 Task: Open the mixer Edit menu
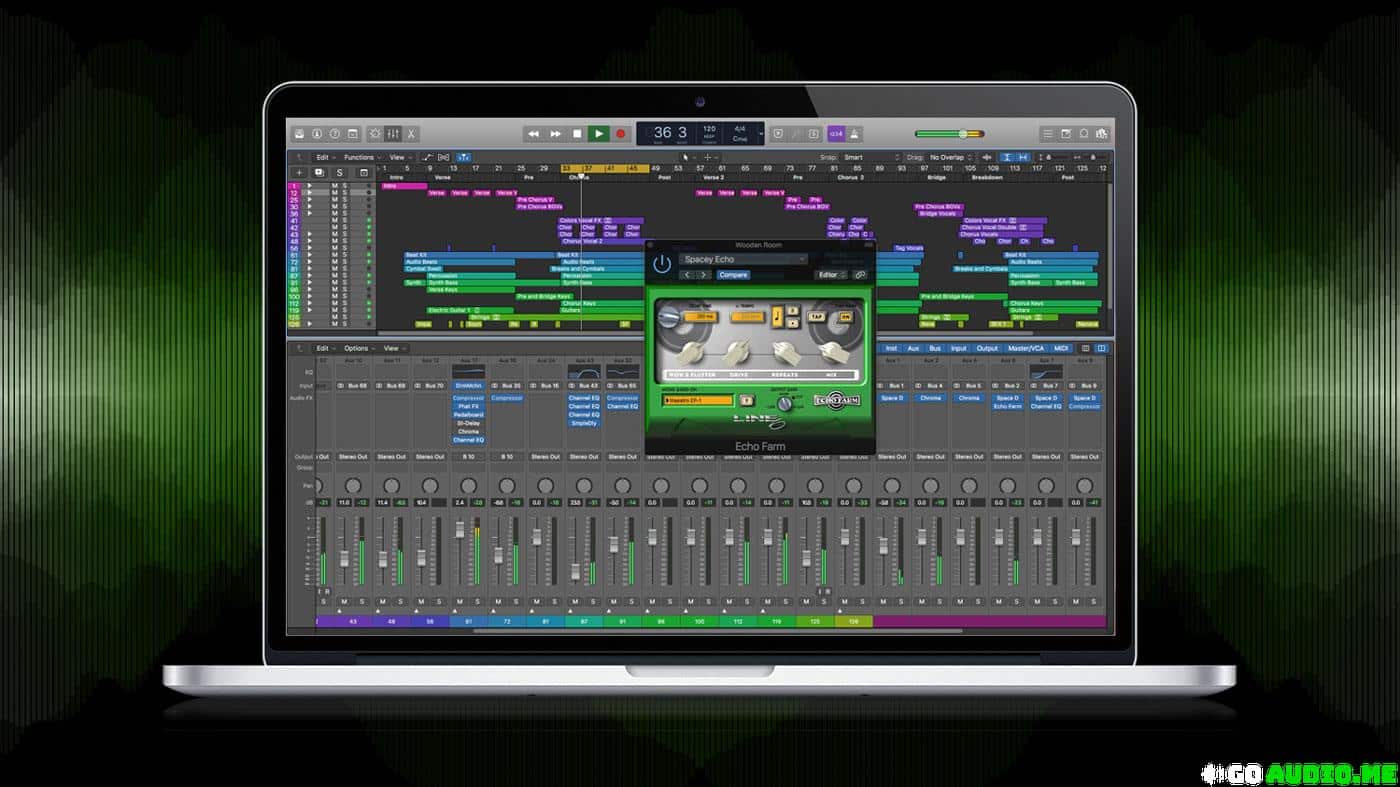[x=326, y=348]
